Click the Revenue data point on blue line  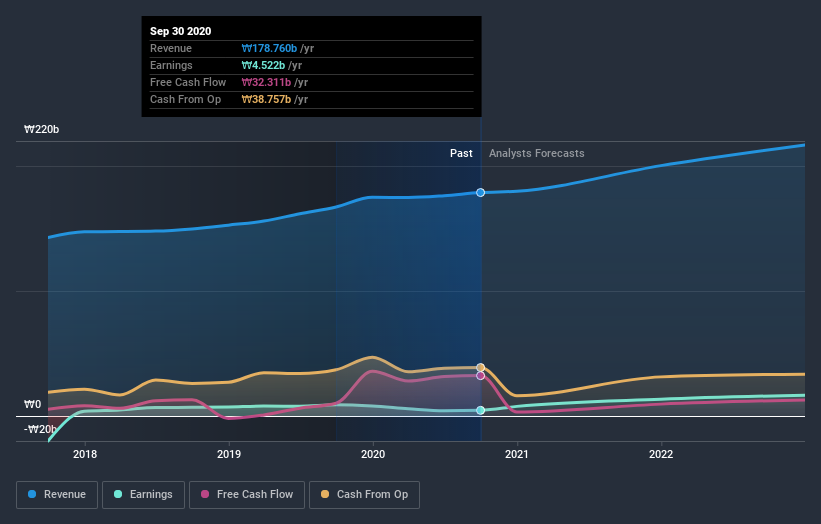[x=481, y=193]
